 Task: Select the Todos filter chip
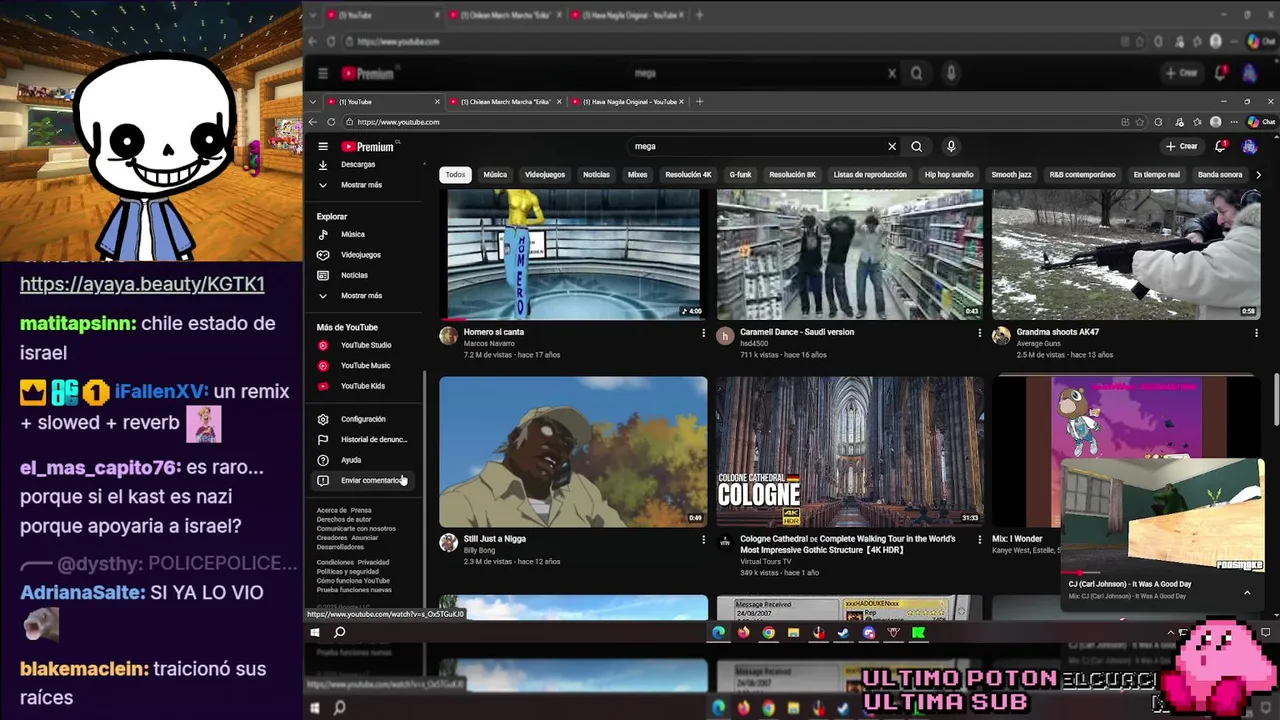click(x=455, y=175)
